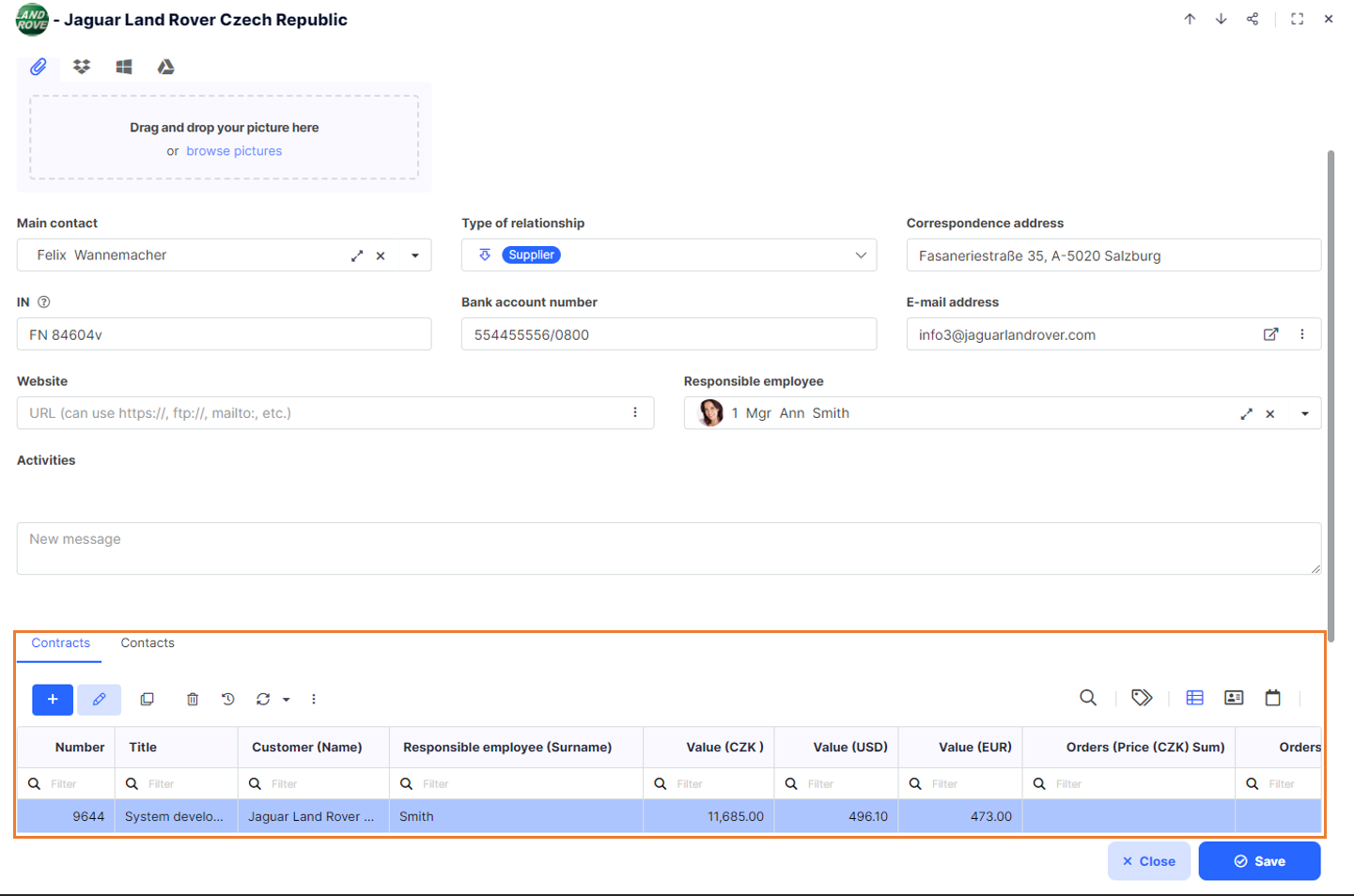Click the share icon in header
This screenshot has width=1354, height=896.
point(1253,19)
